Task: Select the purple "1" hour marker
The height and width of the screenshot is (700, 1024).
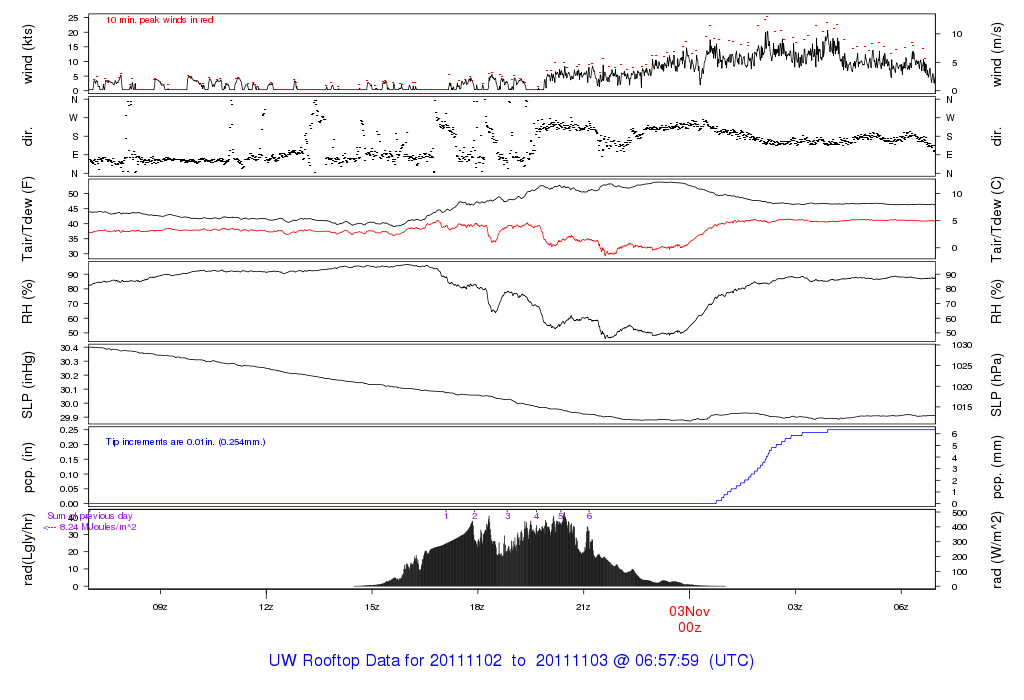Action: (446, 516)
